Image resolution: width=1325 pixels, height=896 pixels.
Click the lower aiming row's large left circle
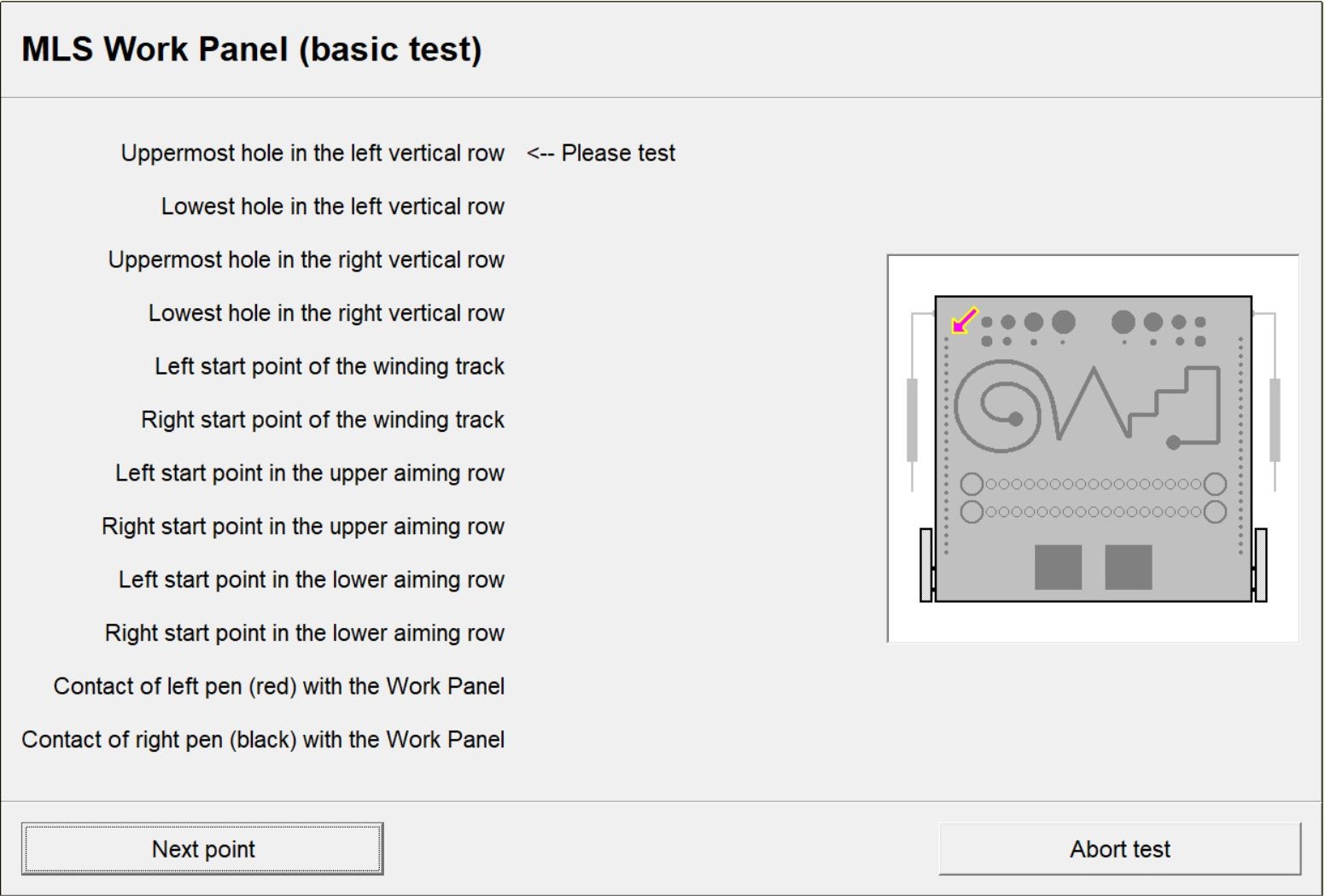click(972, 512)
